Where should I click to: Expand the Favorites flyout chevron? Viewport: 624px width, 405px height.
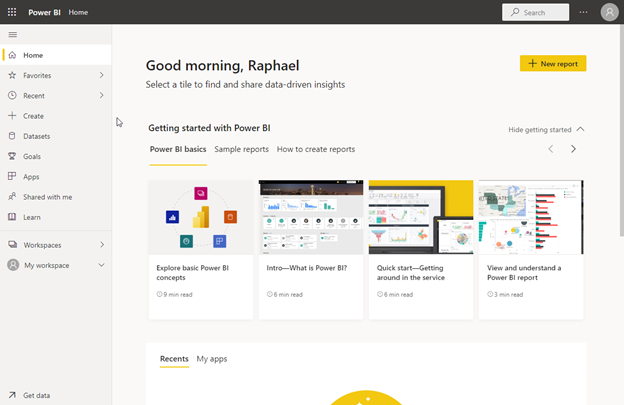(x=101, y=75)
